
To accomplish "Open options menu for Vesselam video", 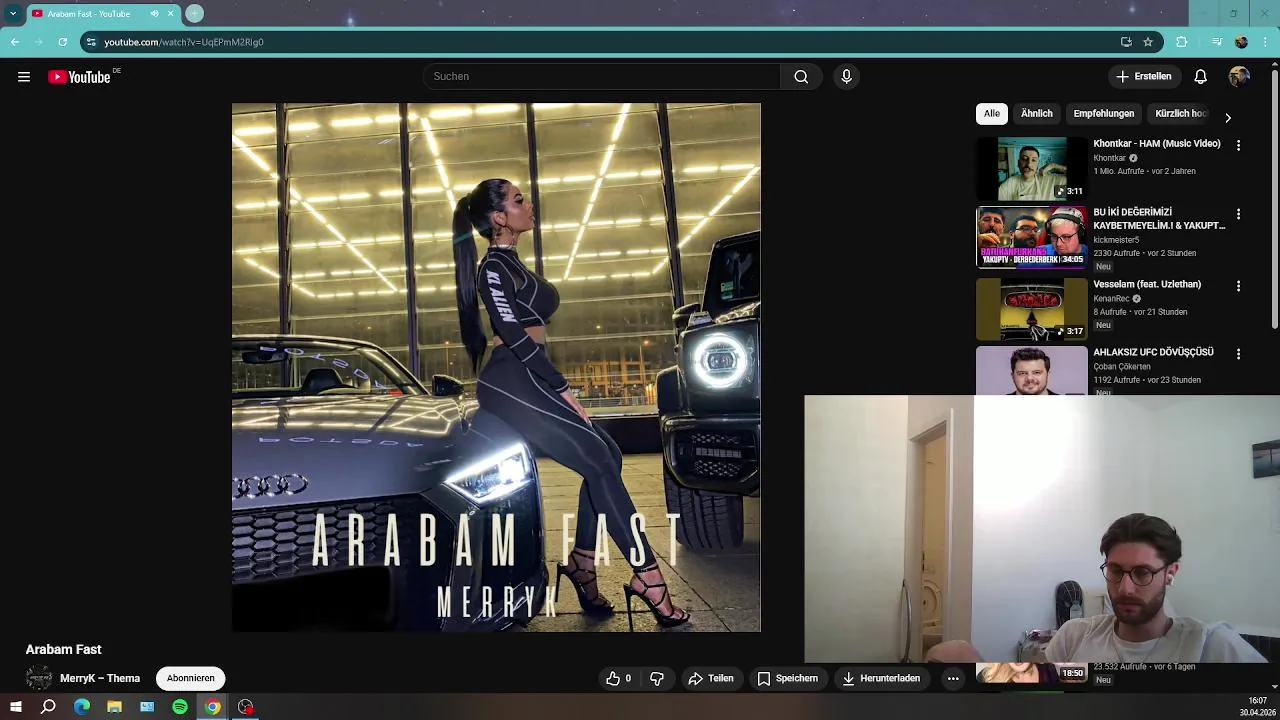I will click(1238, 286).
